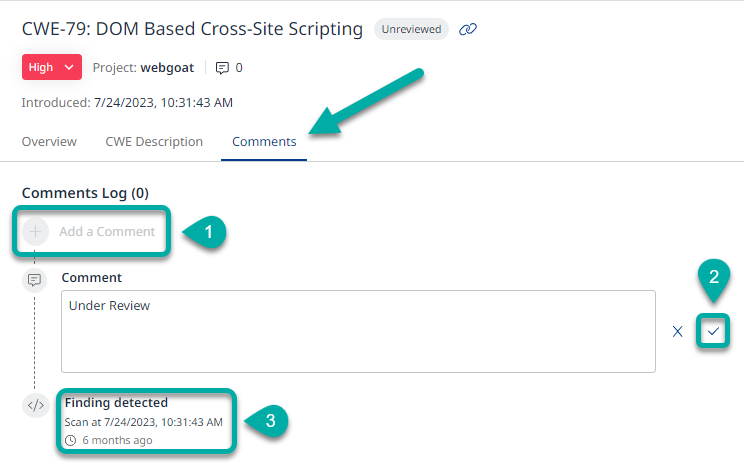The height and width of the screenshot is (474, 744).
Task: Click the speech bubble icon in the timeline
Action: [34, 279]
